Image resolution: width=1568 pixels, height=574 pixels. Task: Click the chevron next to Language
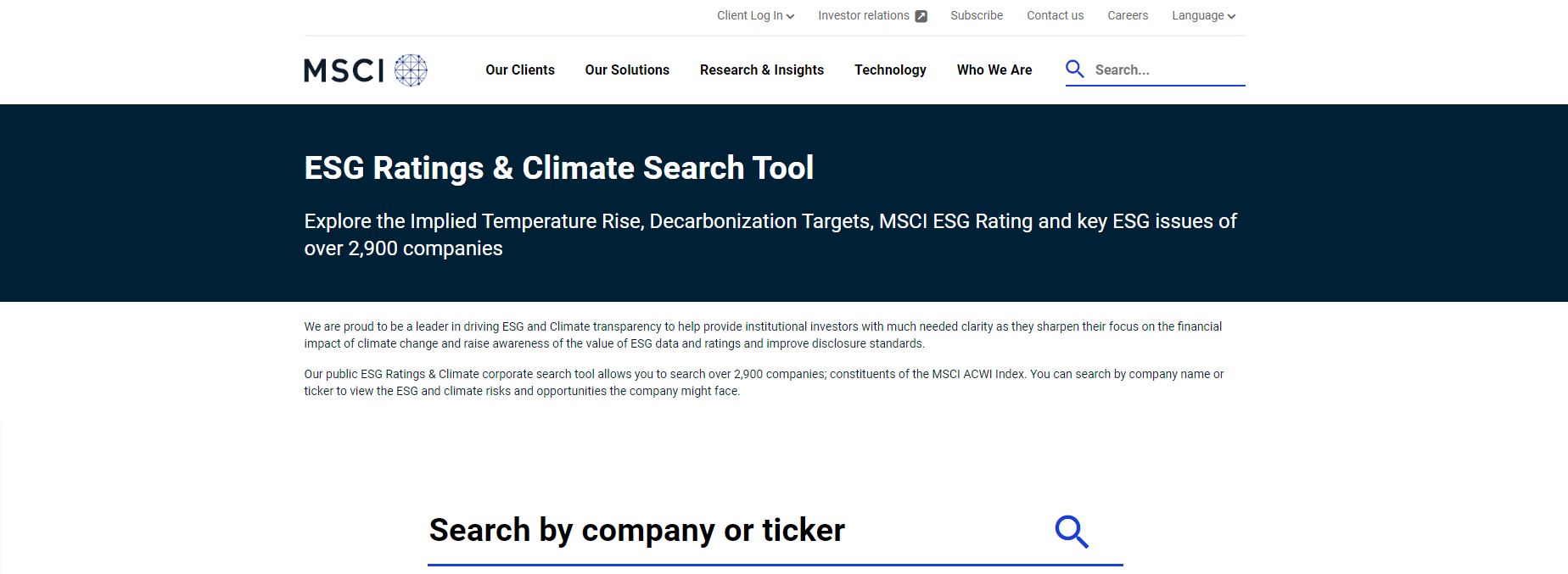pos(1230,15)
